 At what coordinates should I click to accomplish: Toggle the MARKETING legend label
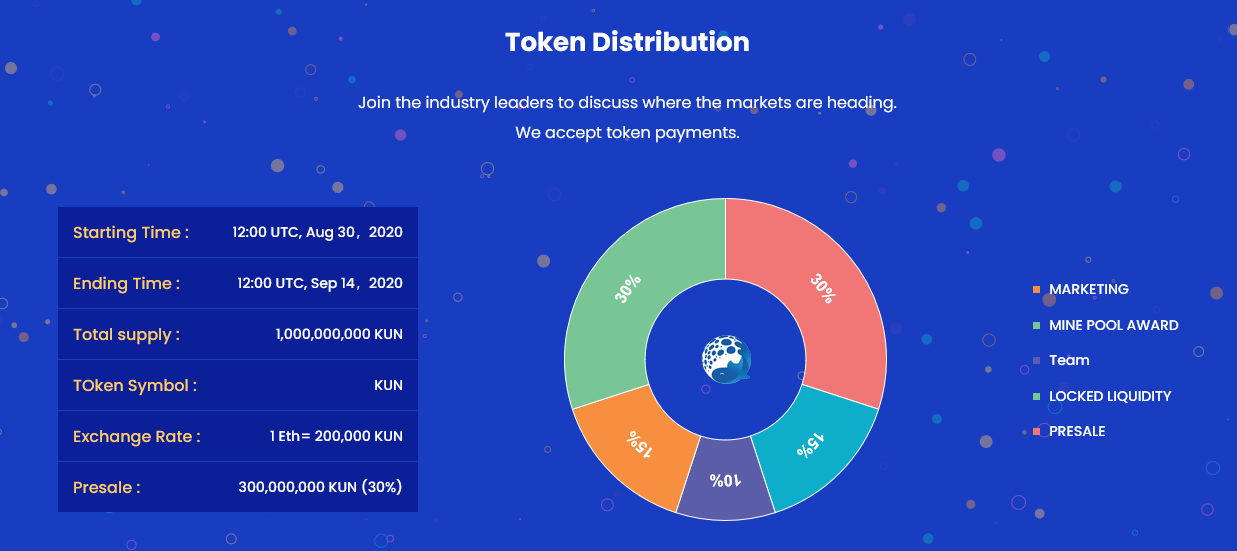pyautogui.click(x=1089, y=289)
